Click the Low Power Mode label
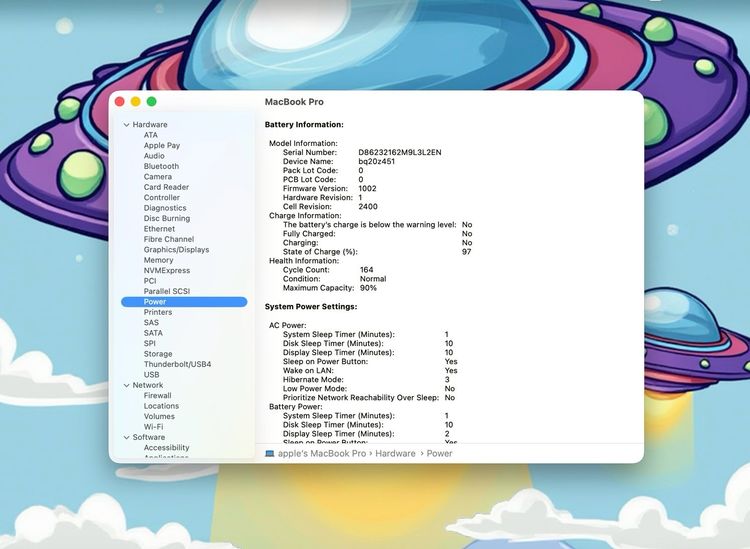This screenshot has height=549, width=750. pyautogui.click(x=315, y=389)
